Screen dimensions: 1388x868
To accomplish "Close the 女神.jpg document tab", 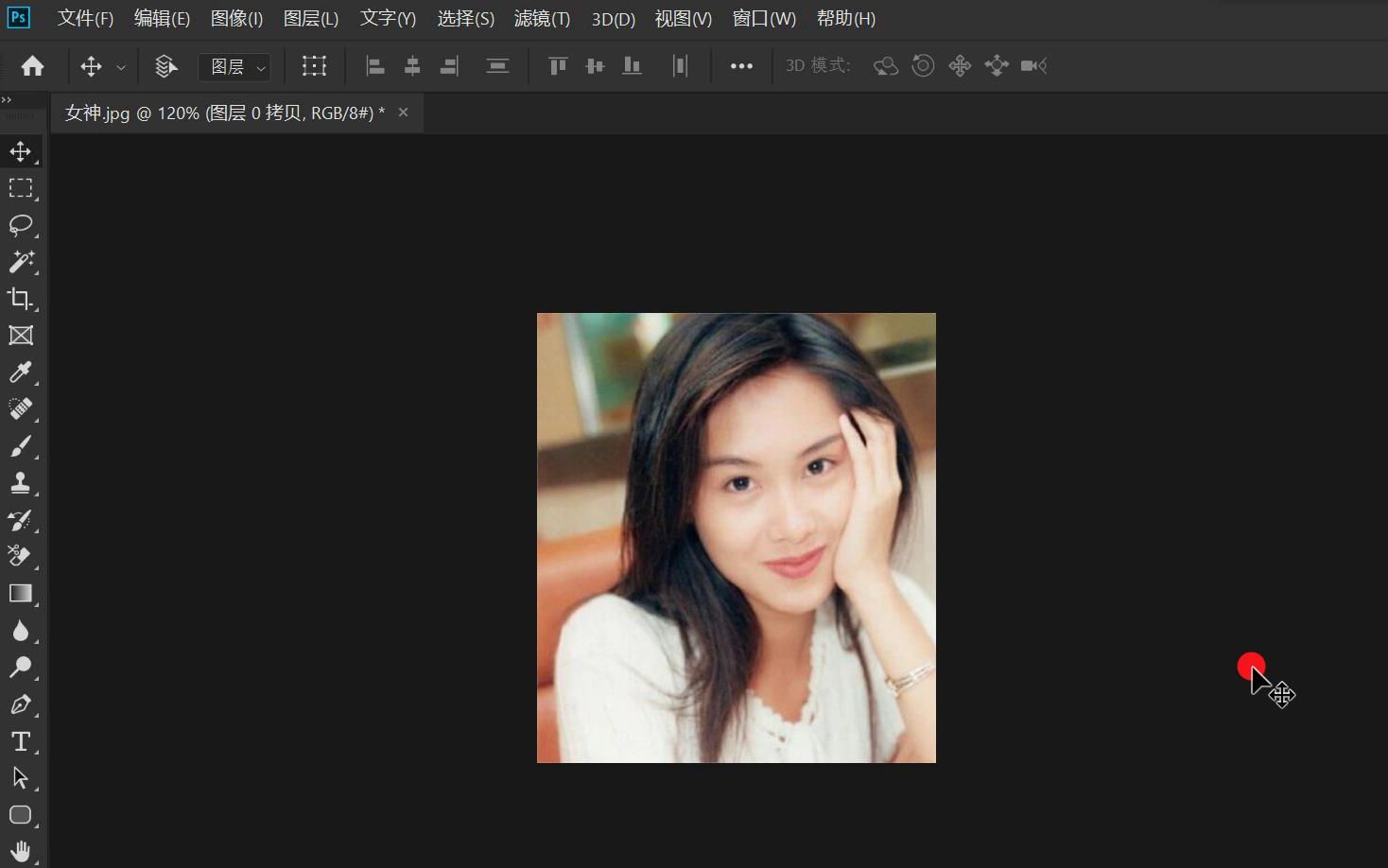I will pos(403,113).
